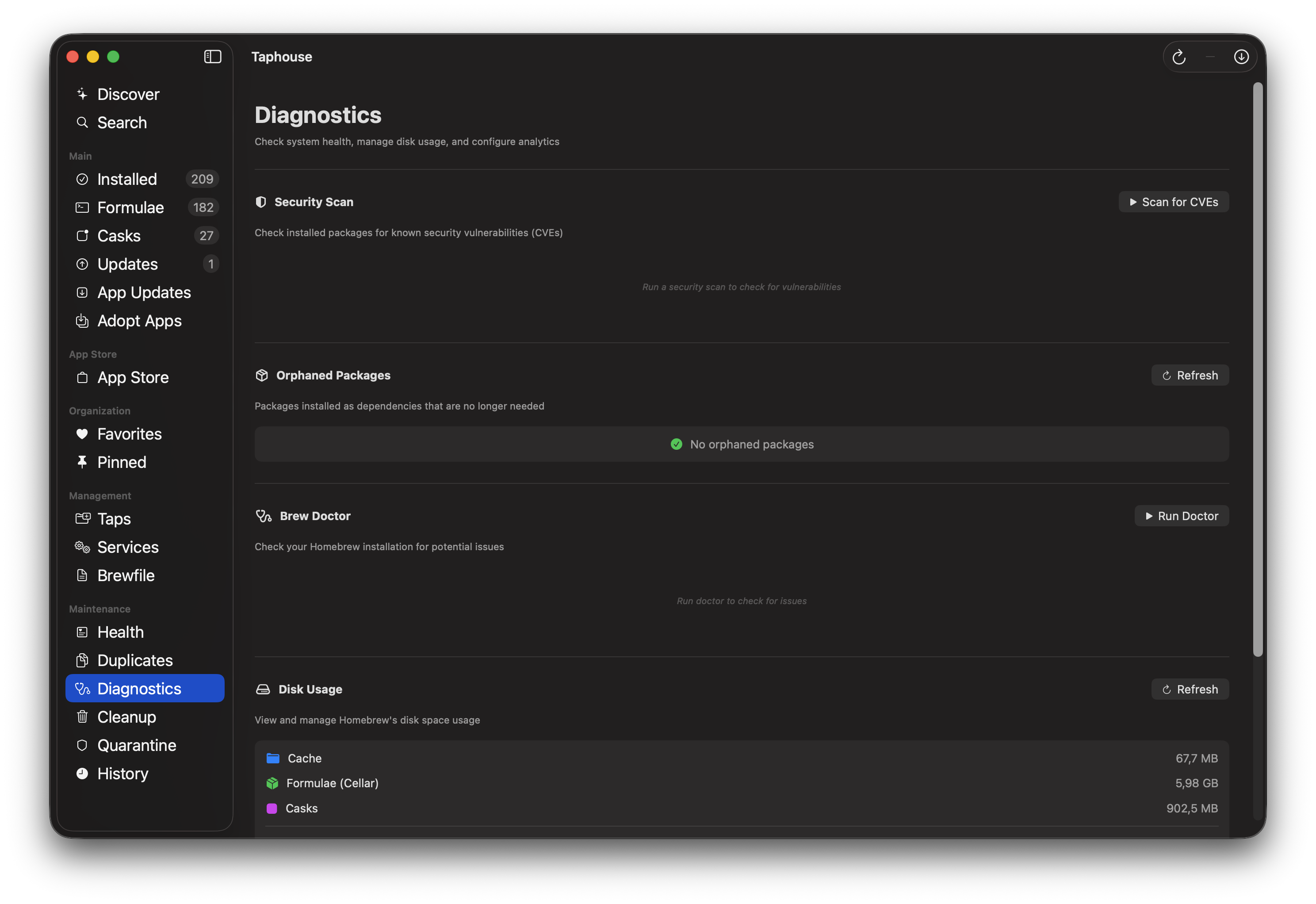Click the refresh icon in the titlebar
Viewport: 1316px width, 904px height.
[x=1179, y=57]
